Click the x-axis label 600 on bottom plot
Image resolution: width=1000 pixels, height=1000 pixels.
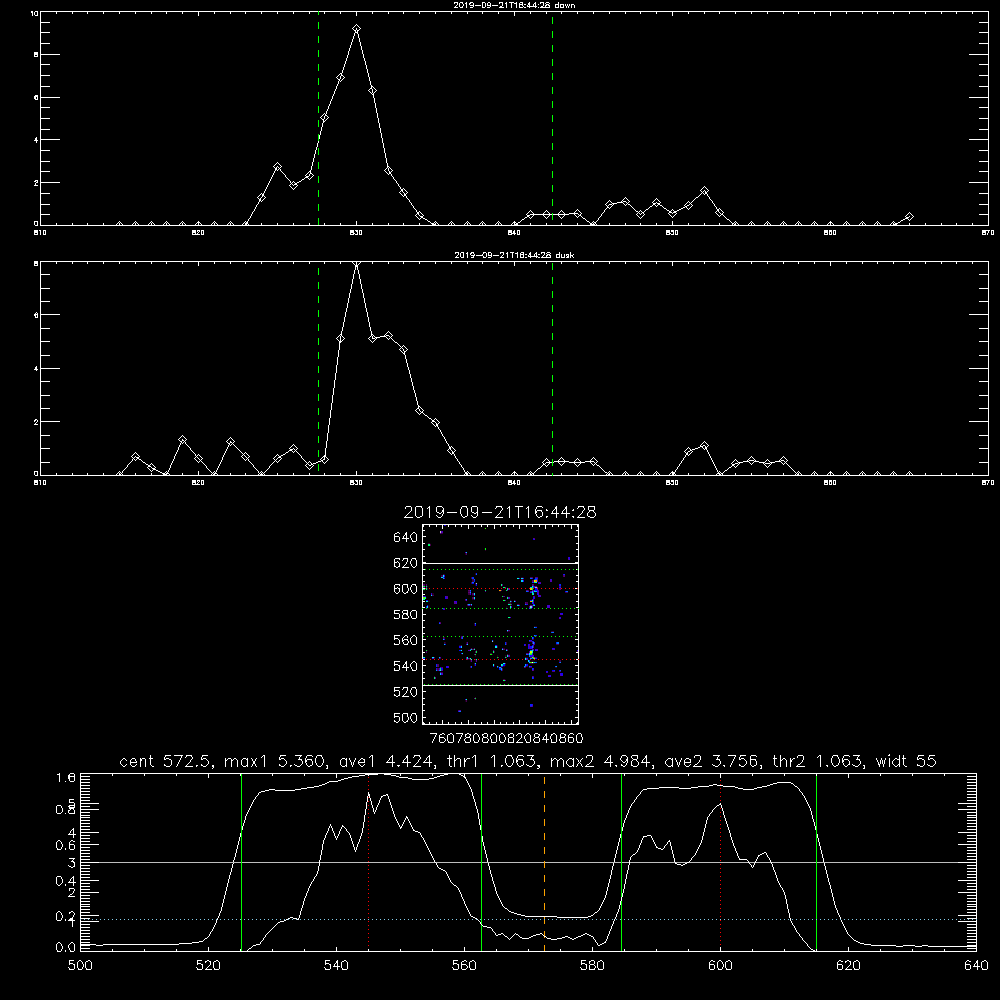[x=720, y=966]
